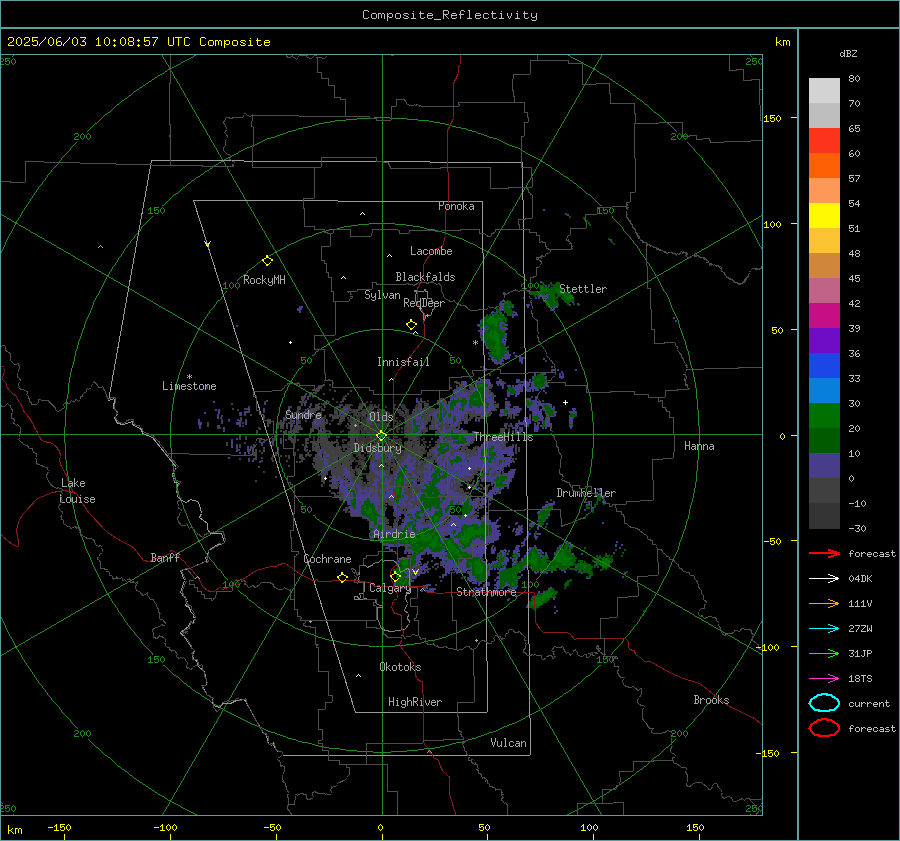Click the Lake Louise label

[77, 491]
